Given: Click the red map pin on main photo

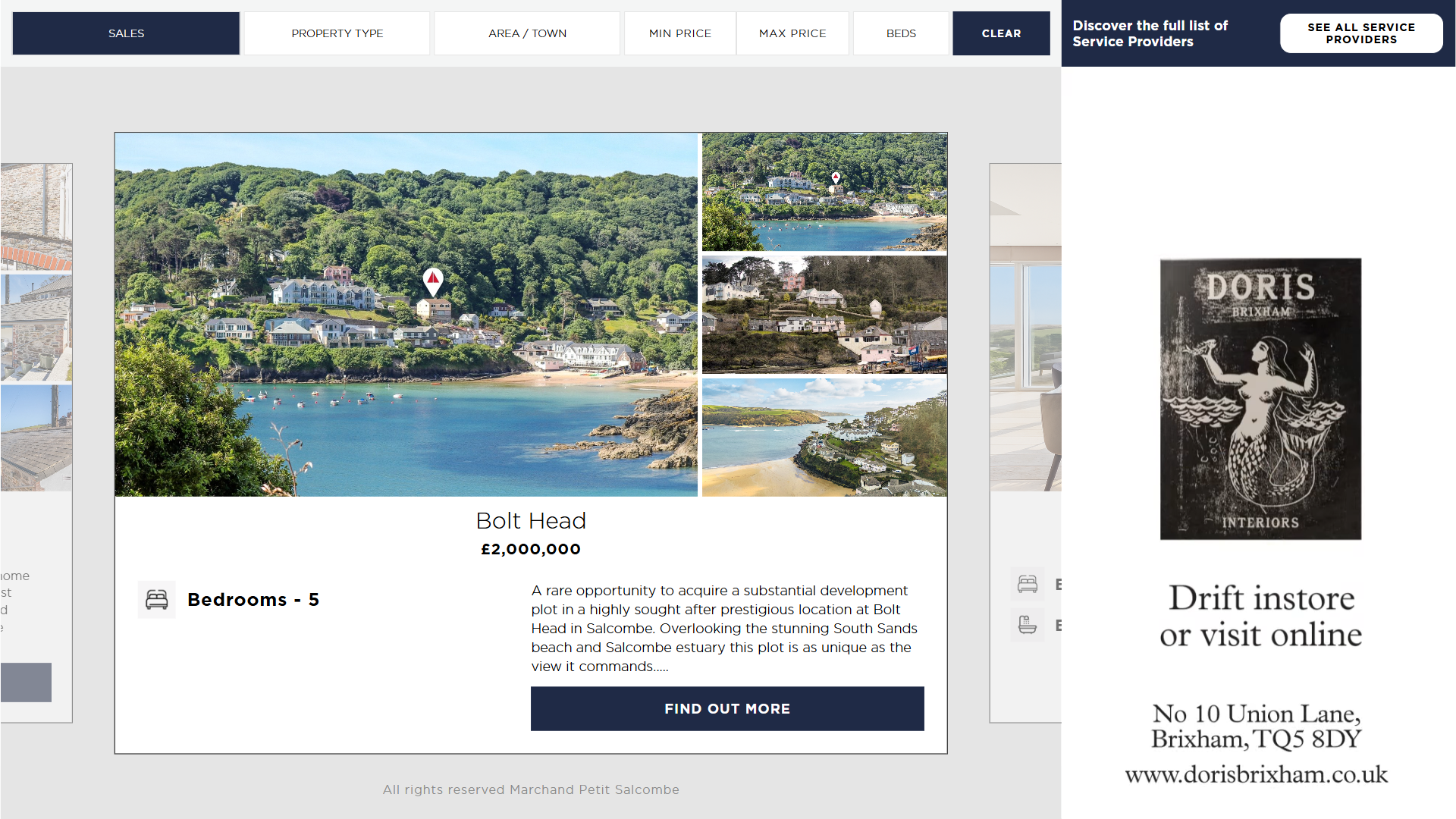Looking at the screenshot, I should click(433, 281).
